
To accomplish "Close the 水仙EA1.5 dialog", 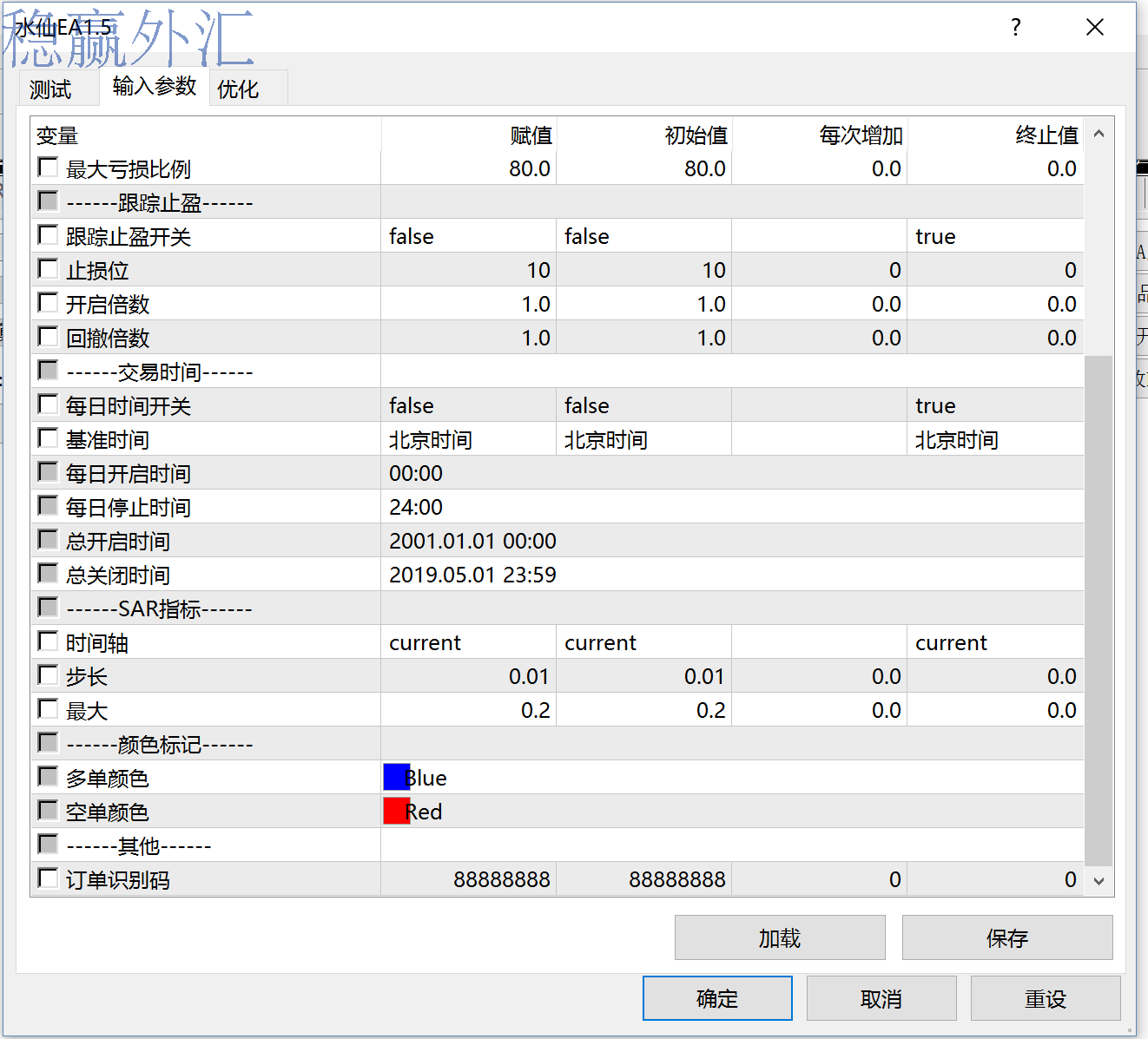I will click(x=1095, y=28).
